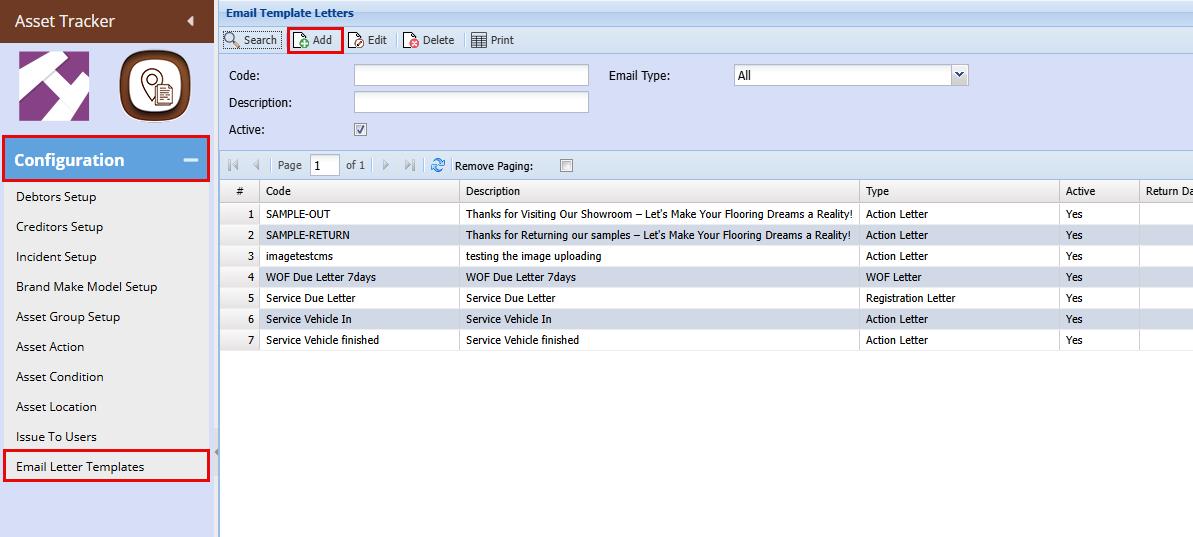
Task: Collapse the Configuration section
Action: coord(190,160)
